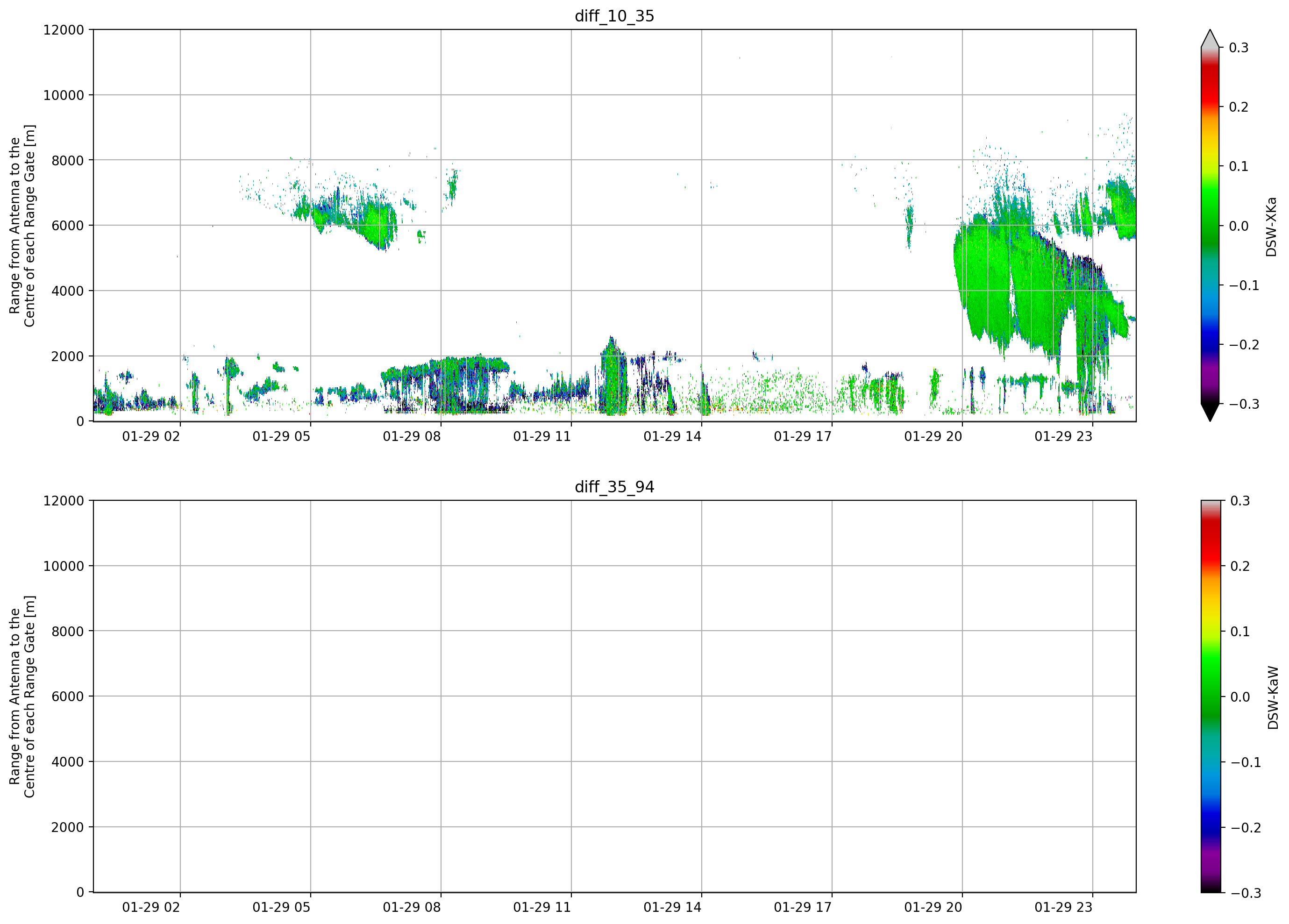
Task: Click the 01-29 23 x-tick on bottom plot
Action: pyautogui.click(x=1063, y=908)
